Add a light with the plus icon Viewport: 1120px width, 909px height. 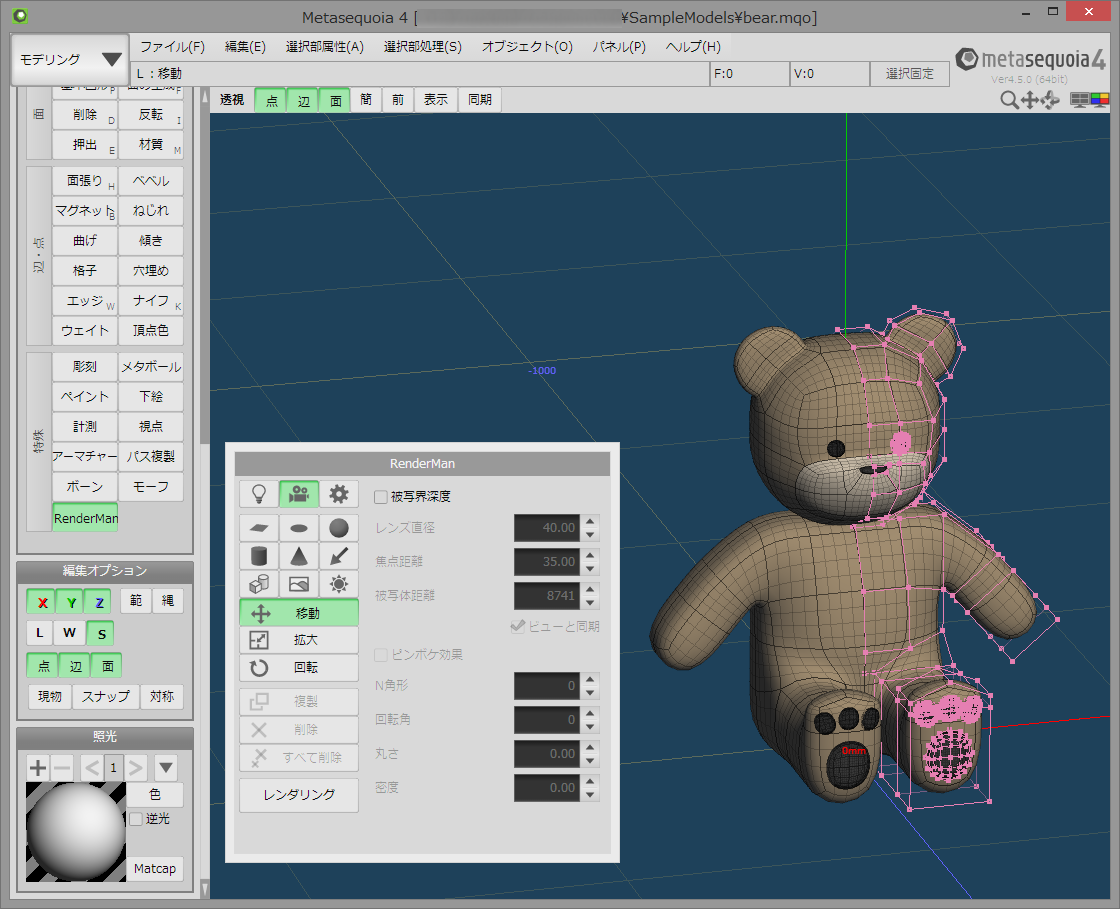38,768
